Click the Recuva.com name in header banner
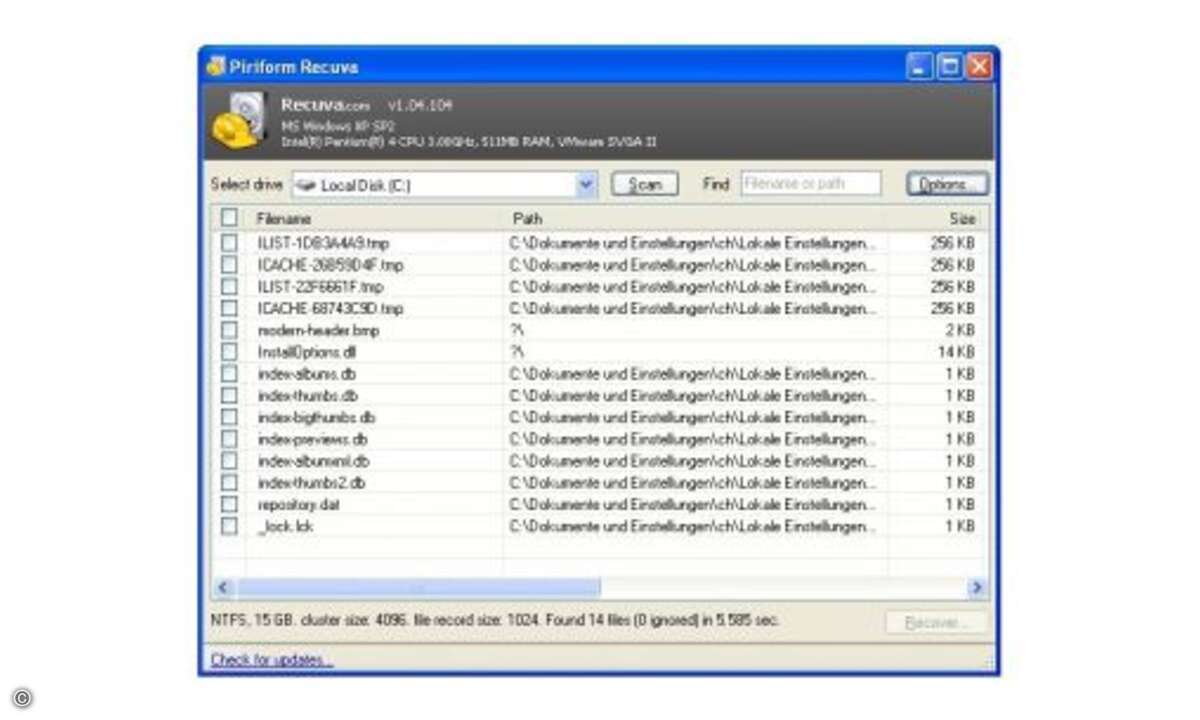The image size is (1200, 720). coord(325,105)
